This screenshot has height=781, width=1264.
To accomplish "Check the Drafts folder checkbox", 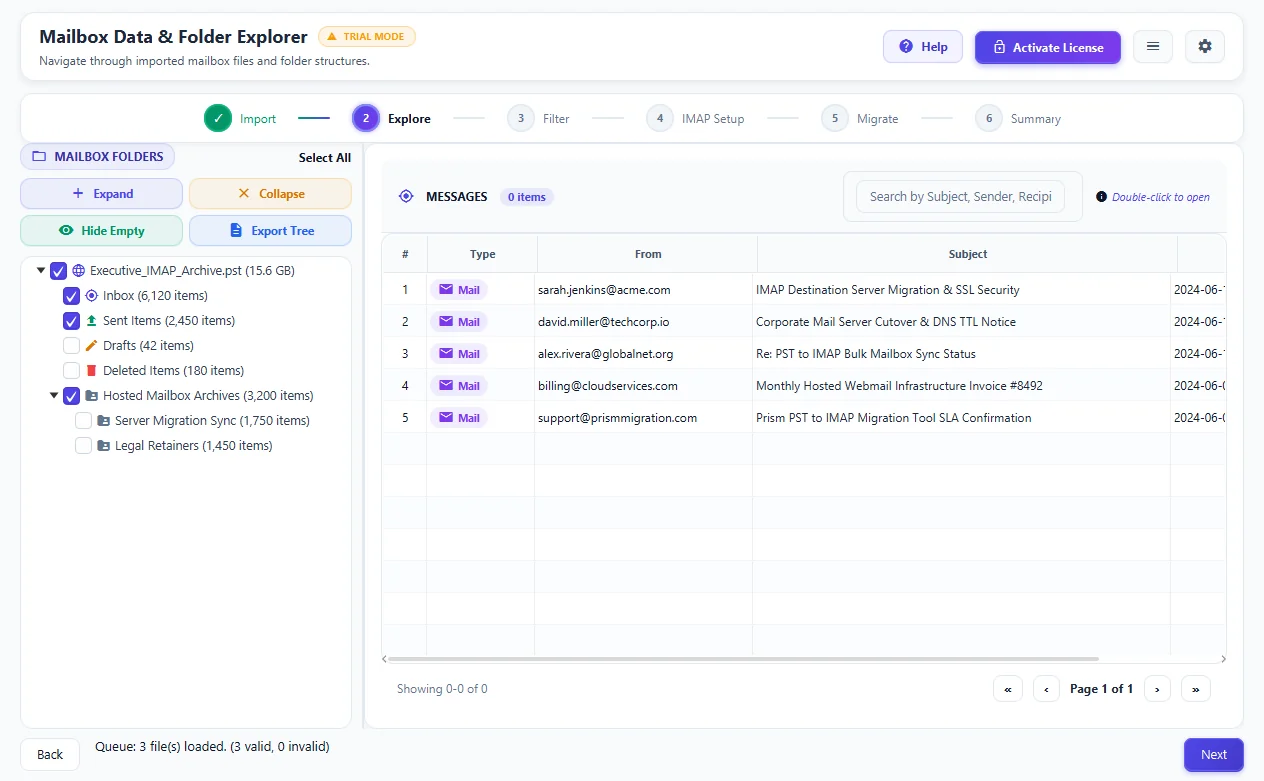I will (71, 345).
